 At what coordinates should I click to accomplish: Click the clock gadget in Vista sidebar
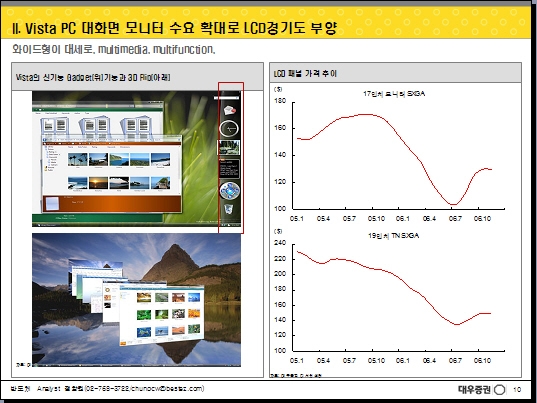click(229, 129)
